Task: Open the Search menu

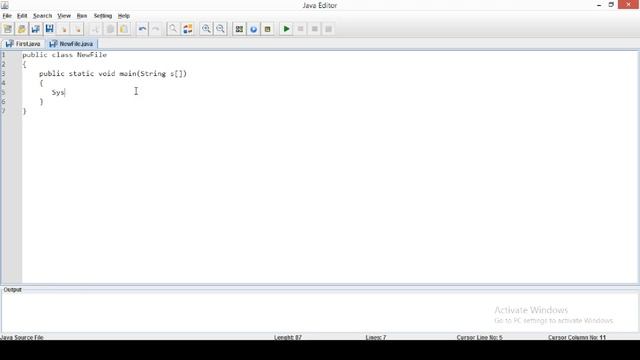Action: (42, 16)
